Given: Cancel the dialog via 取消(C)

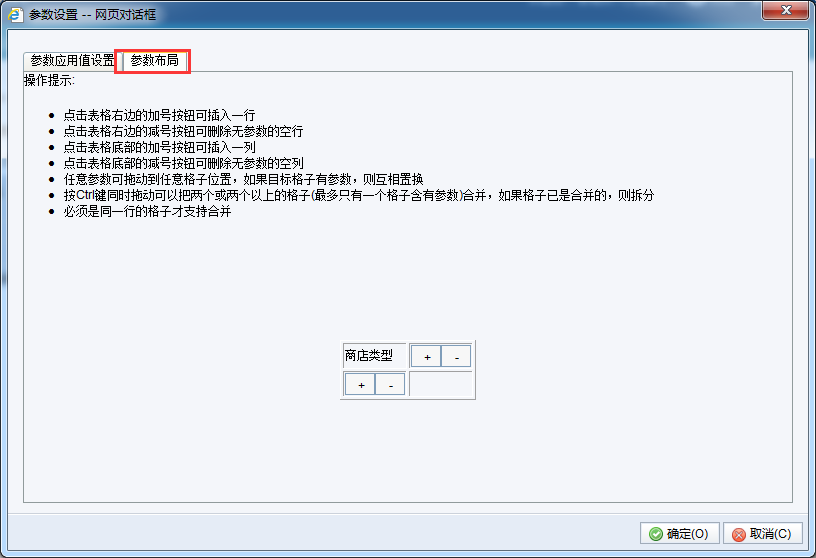Looking at the screenshot, I should tap(763, 534).
